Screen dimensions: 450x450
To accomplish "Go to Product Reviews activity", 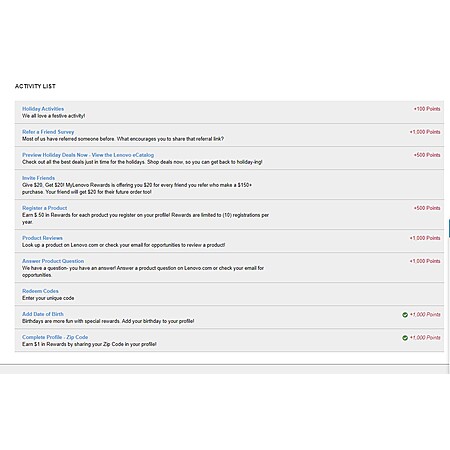I will [42, 238].
